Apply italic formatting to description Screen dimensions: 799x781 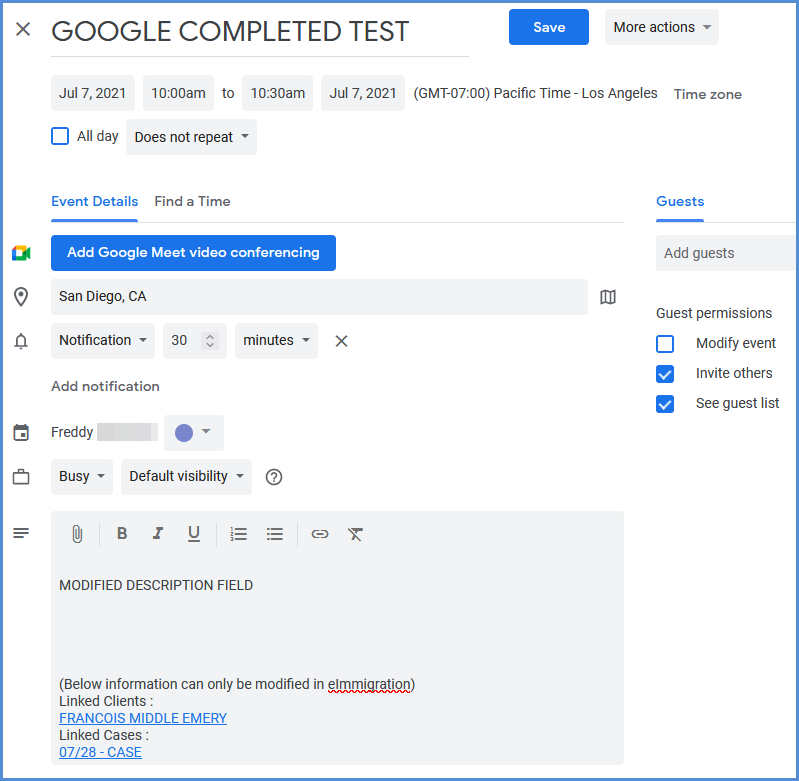pyautogui.click(x=157, y=534)
